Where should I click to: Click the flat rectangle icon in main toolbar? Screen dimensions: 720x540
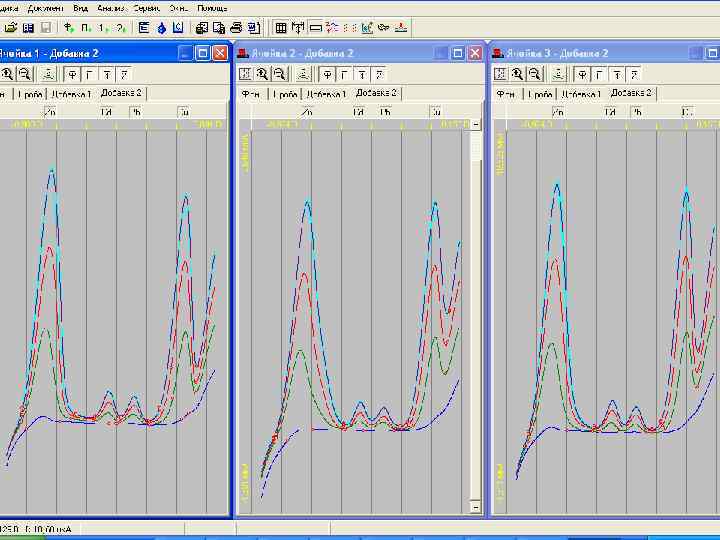[315, 28]
